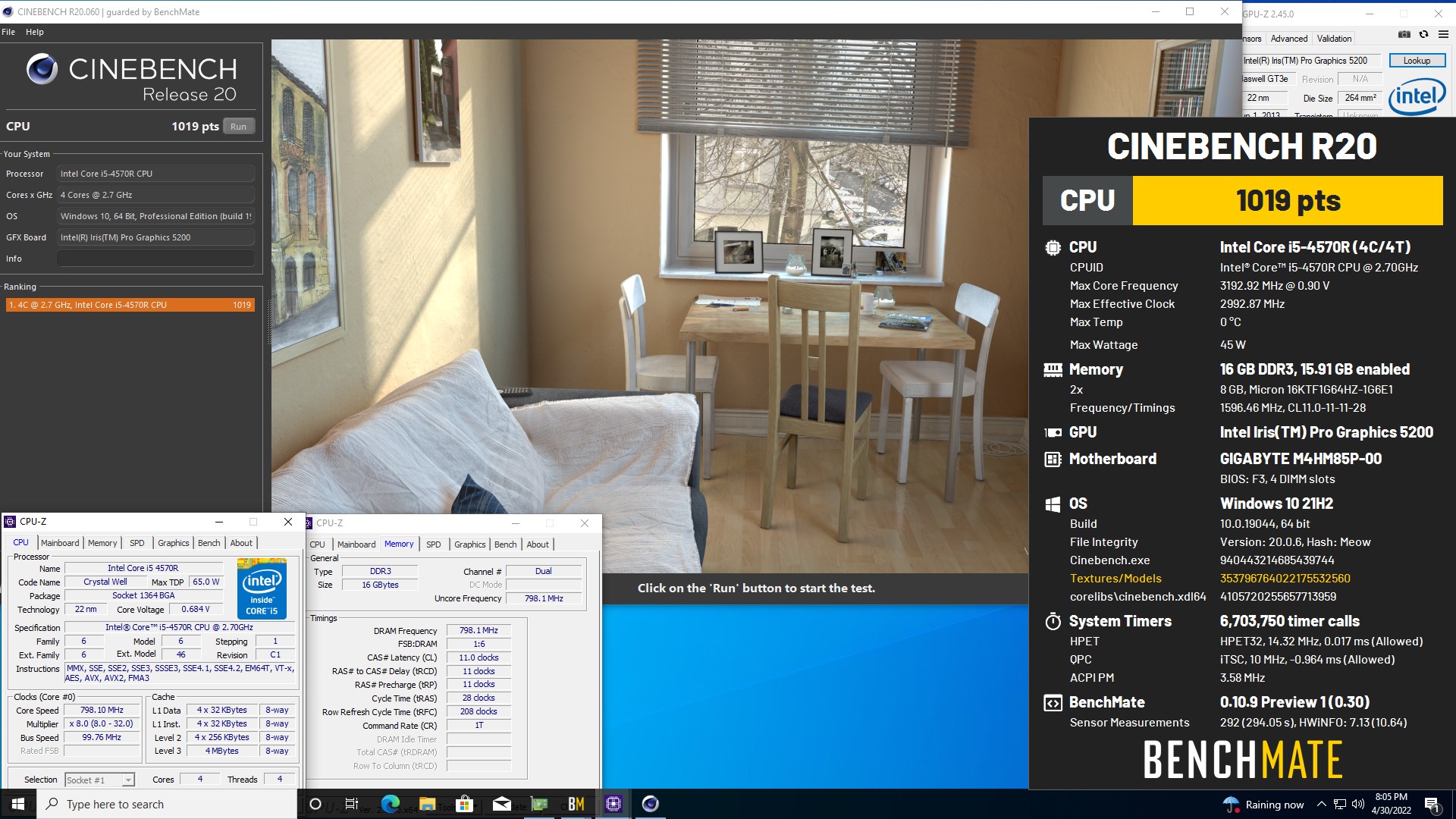The height and width of the screenshot is (819, 1456).
Task: Click the Lookup button in GPU-Z
Action: (1417, 61)
